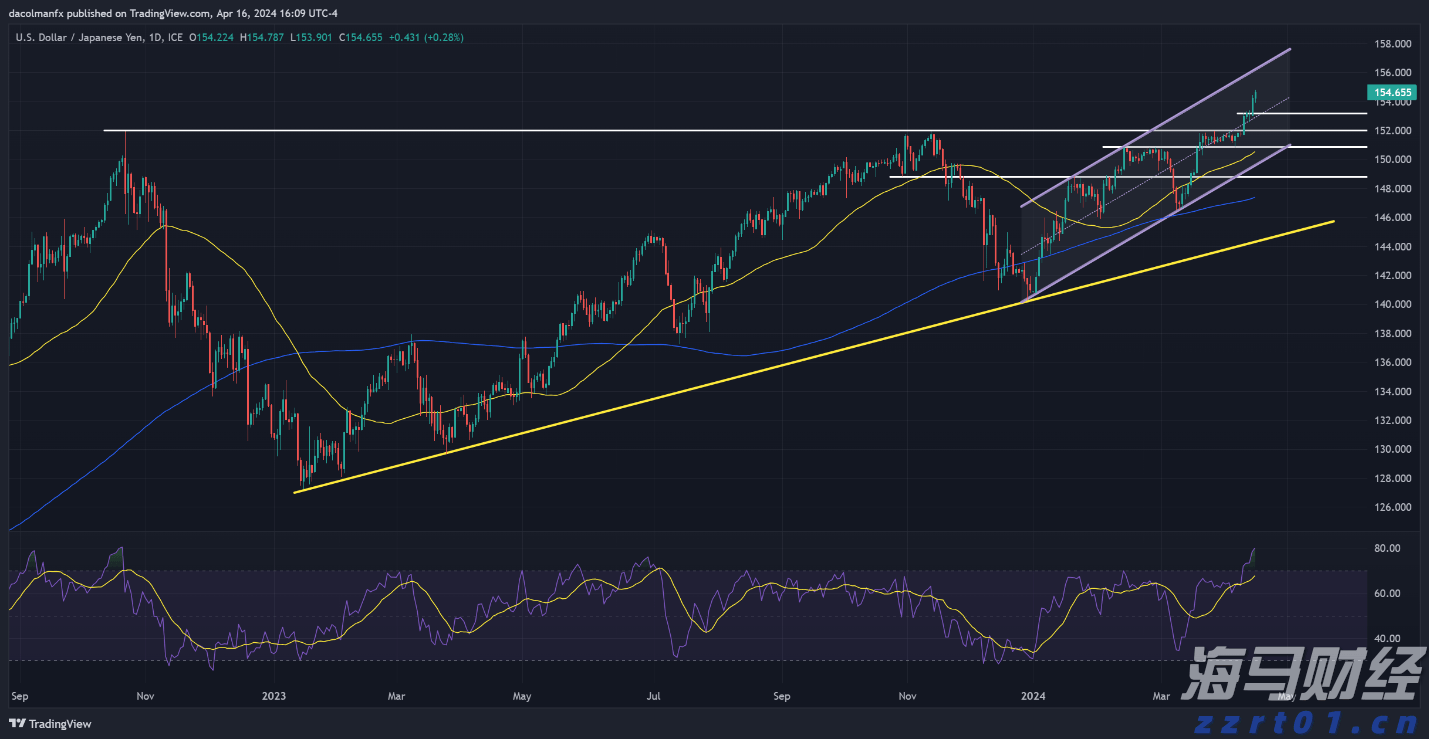
Task: Click the 126.000 label on the price axis
Action: 1393,507
